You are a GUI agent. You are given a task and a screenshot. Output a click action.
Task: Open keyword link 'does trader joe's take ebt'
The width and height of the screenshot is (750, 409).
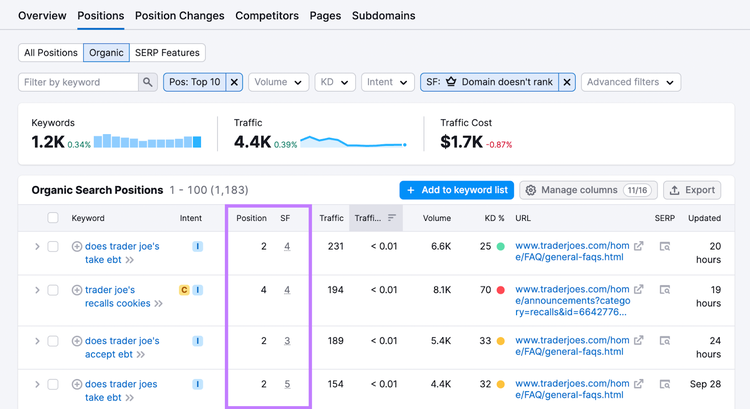point(122,253)
